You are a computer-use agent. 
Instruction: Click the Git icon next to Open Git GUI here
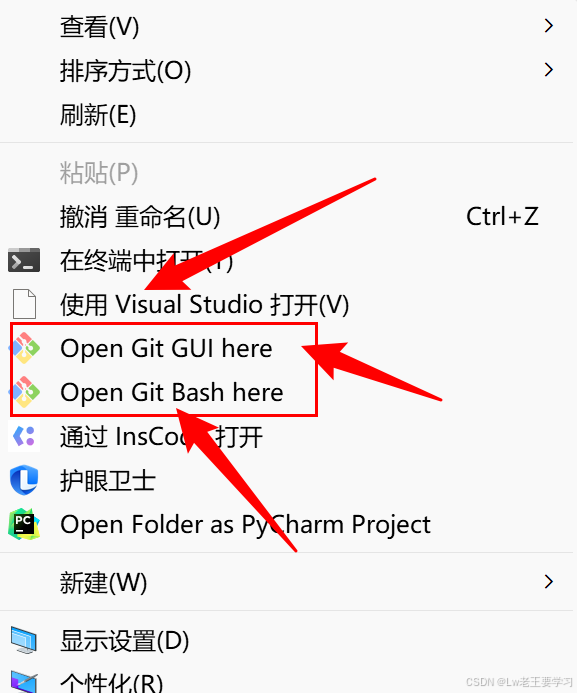click(x=24, y=348)
